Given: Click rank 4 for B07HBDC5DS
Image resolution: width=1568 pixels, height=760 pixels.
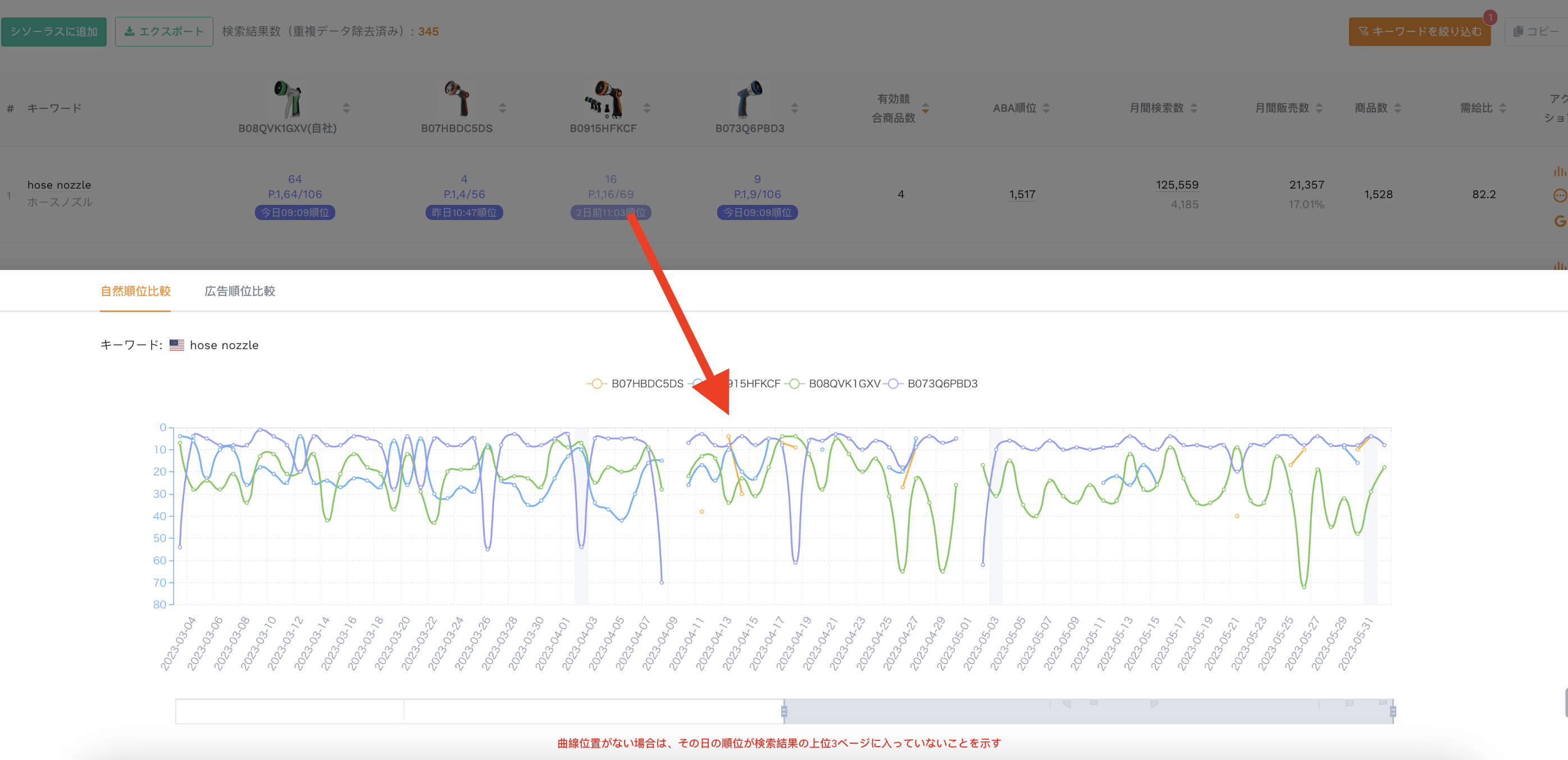Looking at the screenshot, I should tap(464, 180).
